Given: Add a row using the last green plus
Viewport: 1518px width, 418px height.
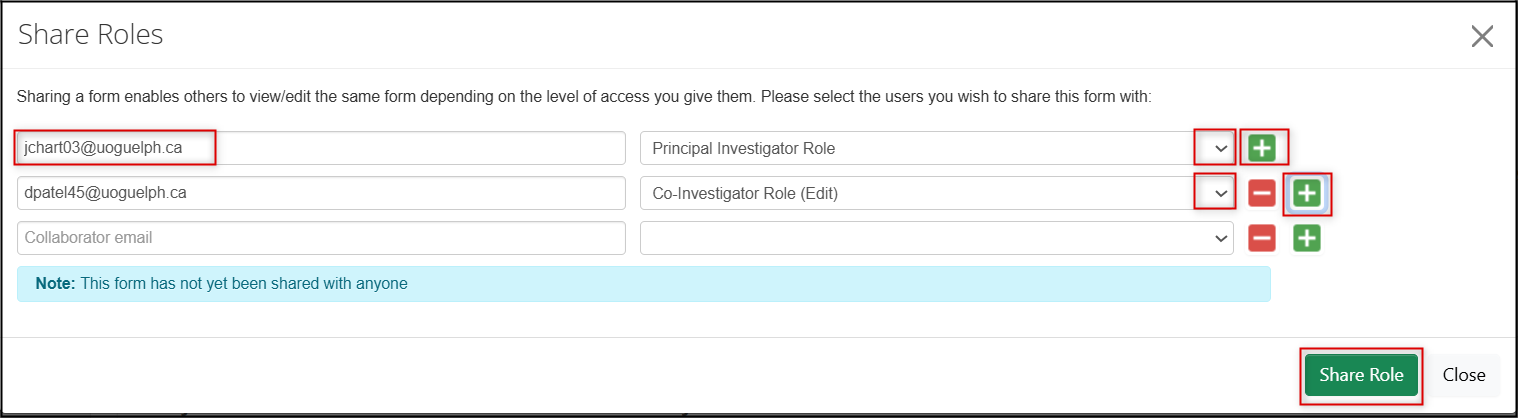Looking at the screenshot, I should (1307, 238).
